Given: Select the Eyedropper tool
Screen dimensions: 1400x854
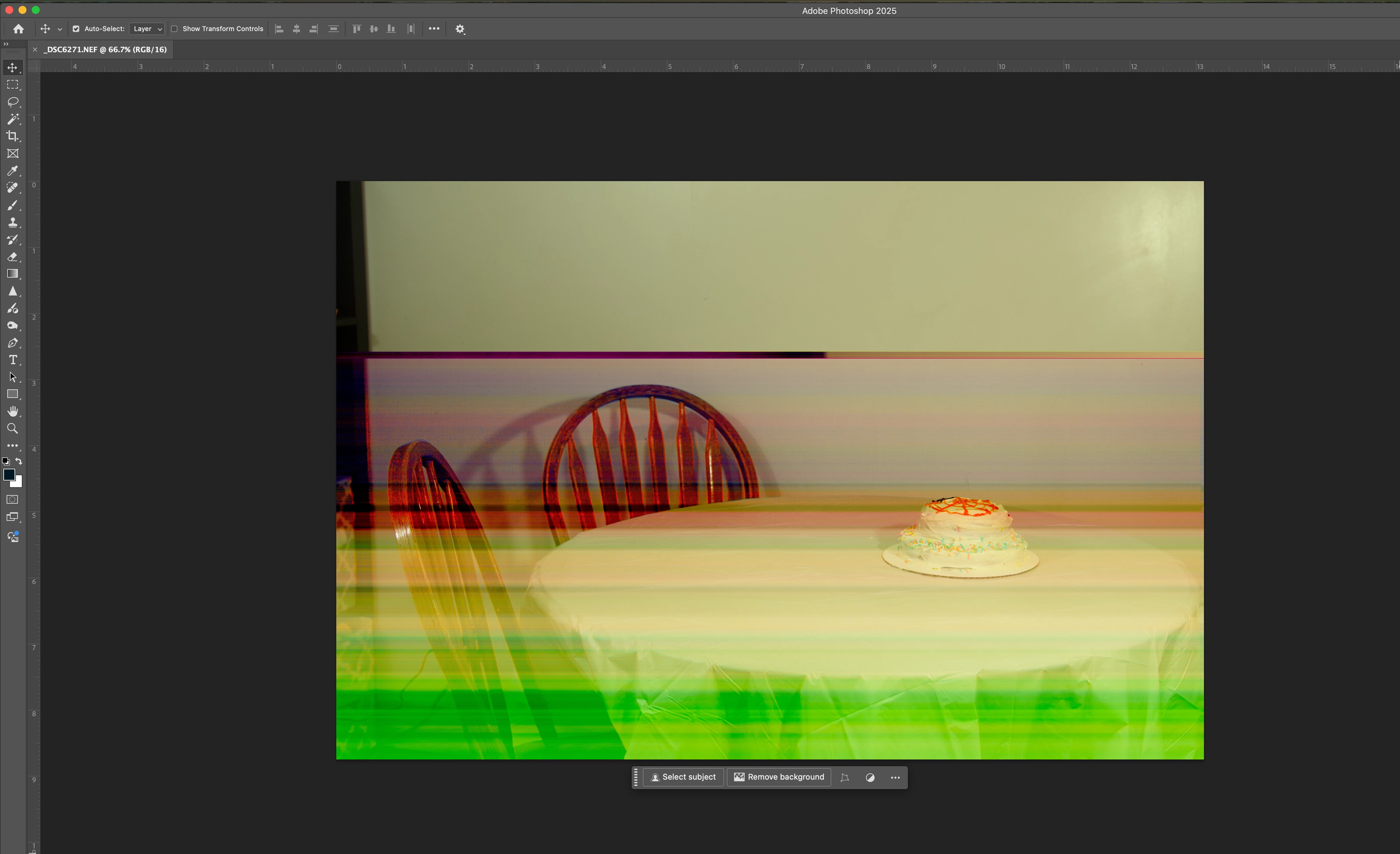Looking at the screenshot, I should point(13,171).
